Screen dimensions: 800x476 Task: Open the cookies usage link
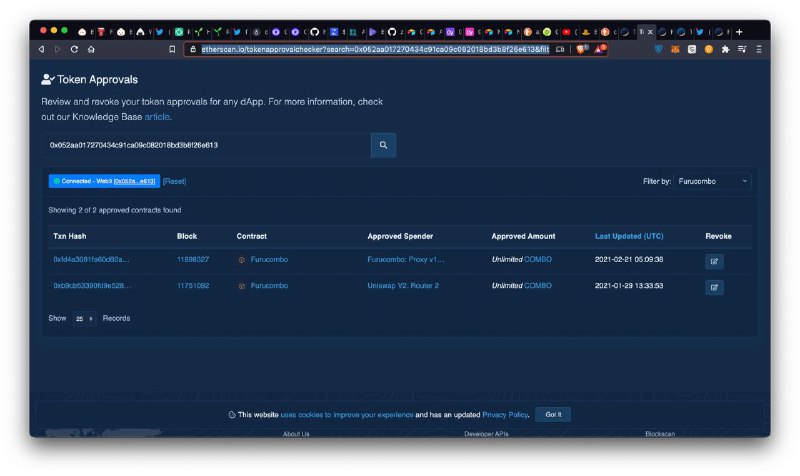click(347, 415)
